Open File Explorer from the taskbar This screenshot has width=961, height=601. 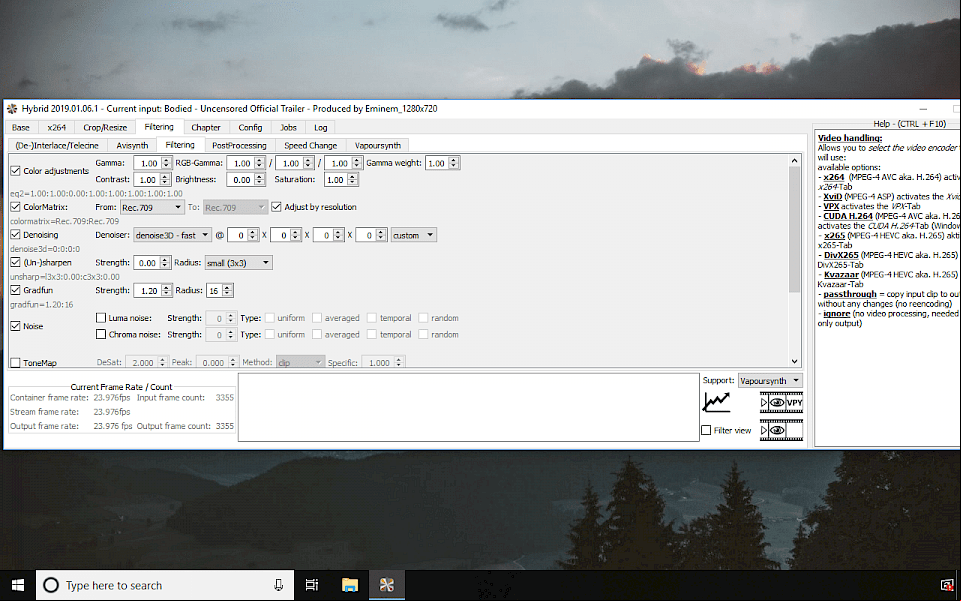[x=349, y=585]
